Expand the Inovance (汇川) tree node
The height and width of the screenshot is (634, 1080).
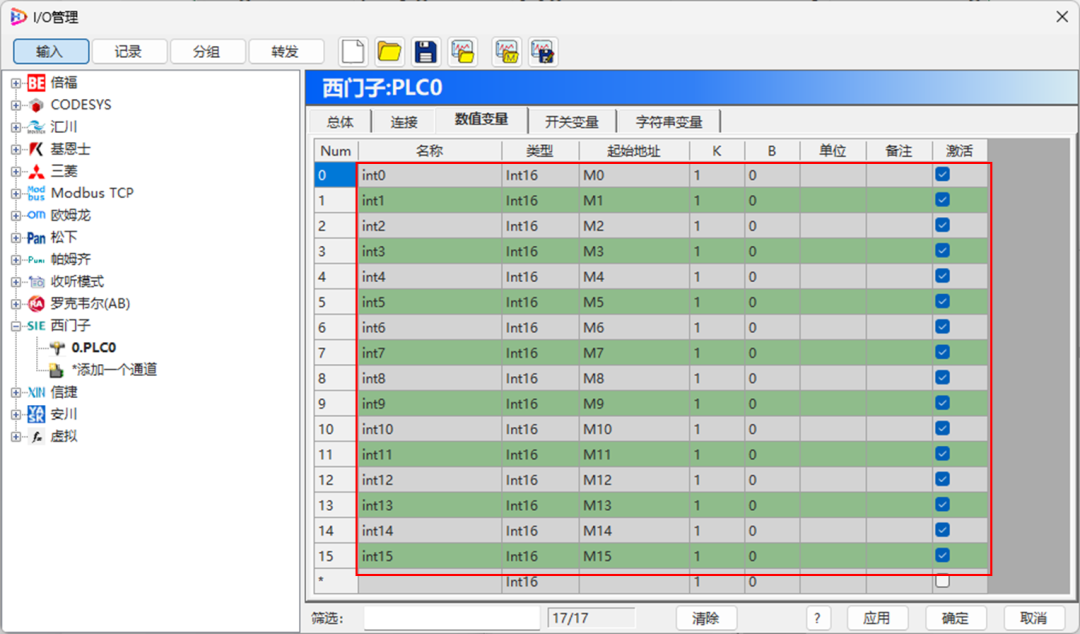click(x=15, y=127)
